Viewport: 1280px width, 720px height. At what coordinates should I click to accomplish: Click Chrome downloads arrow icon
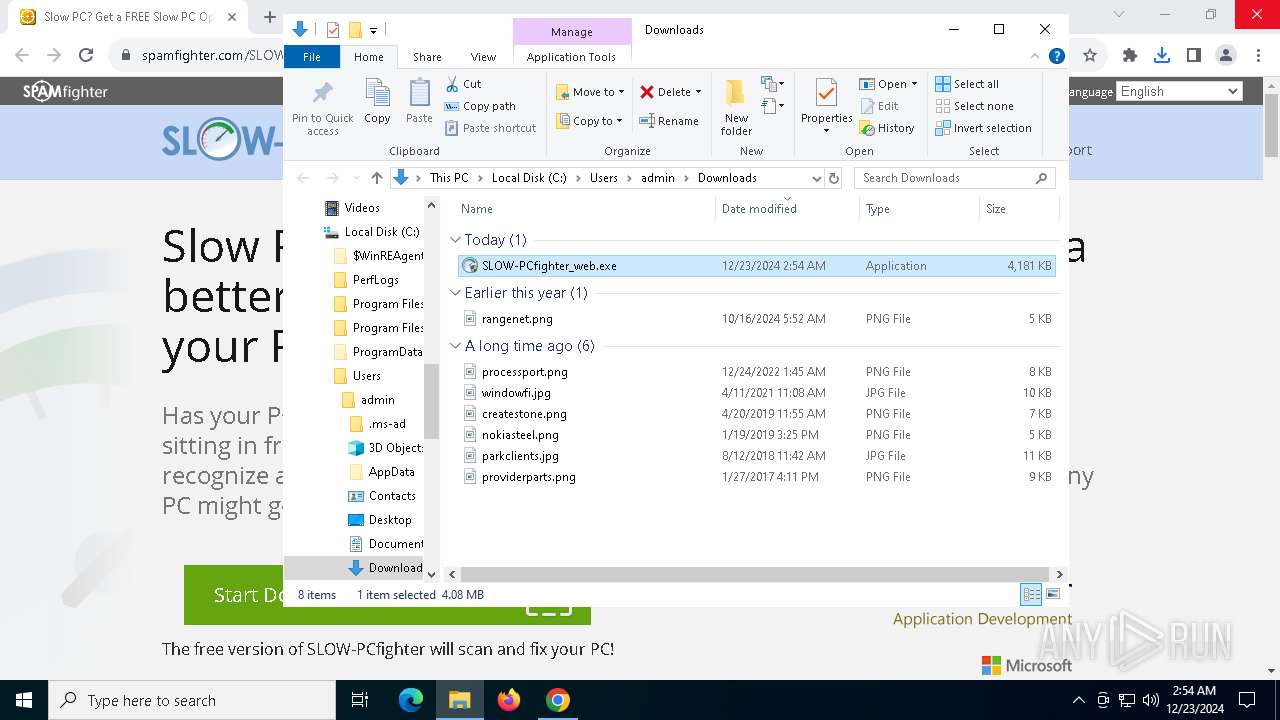[x=1161, y=56]
